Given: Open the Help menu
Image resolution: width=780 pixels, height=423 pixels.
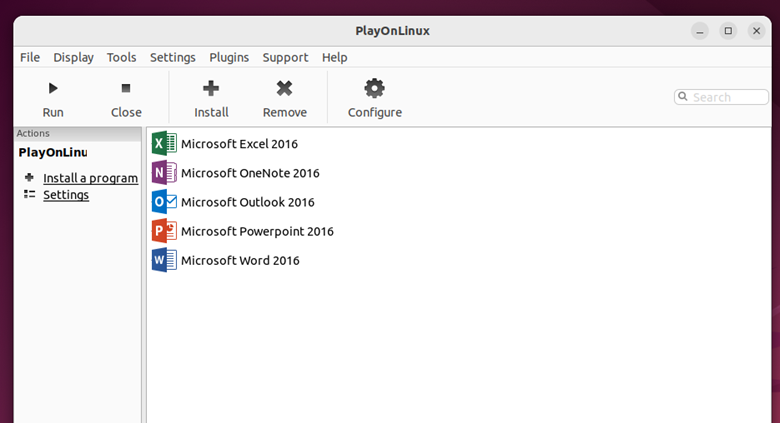Looking at the screenshot, I should click(335, 57).
